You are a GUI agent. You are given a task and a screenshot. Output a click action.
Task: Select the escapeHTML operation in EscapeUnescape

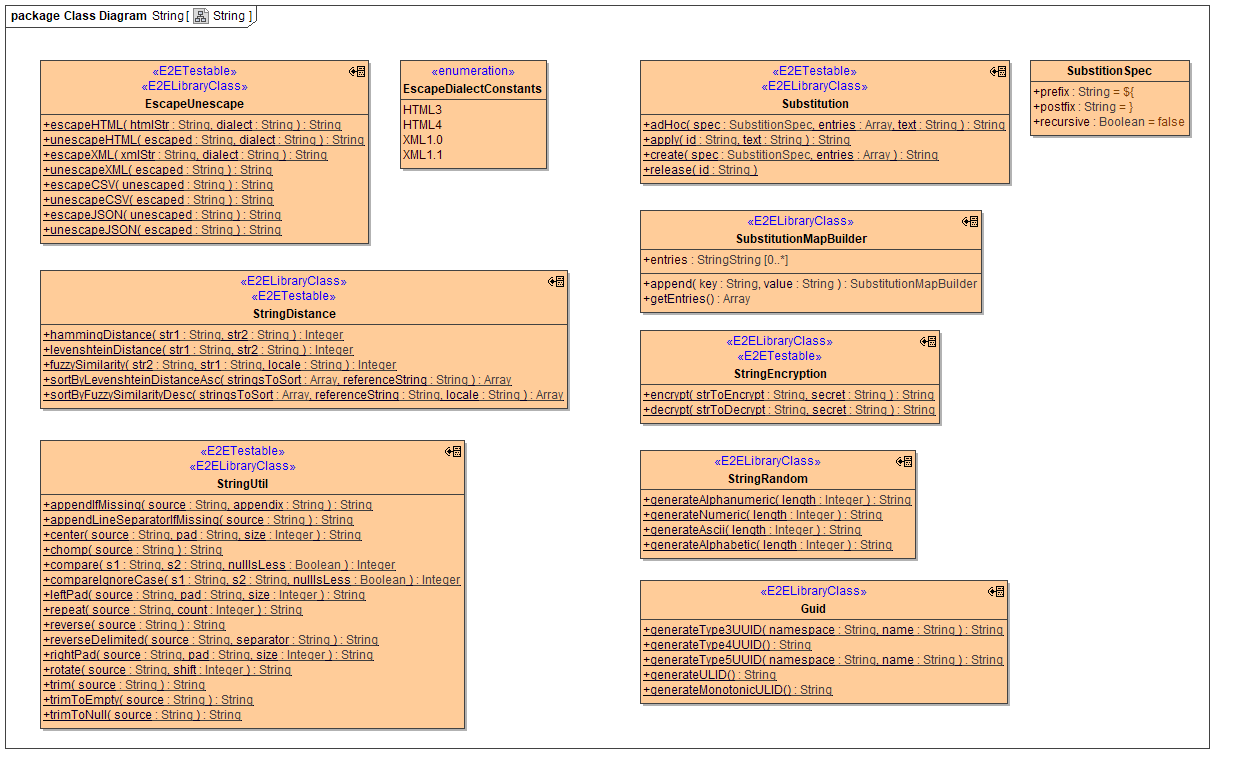[192, 125]
